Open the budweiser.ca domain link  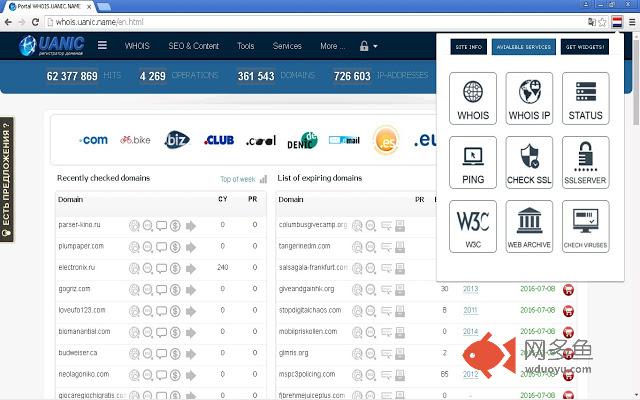(x=78, y=353)
